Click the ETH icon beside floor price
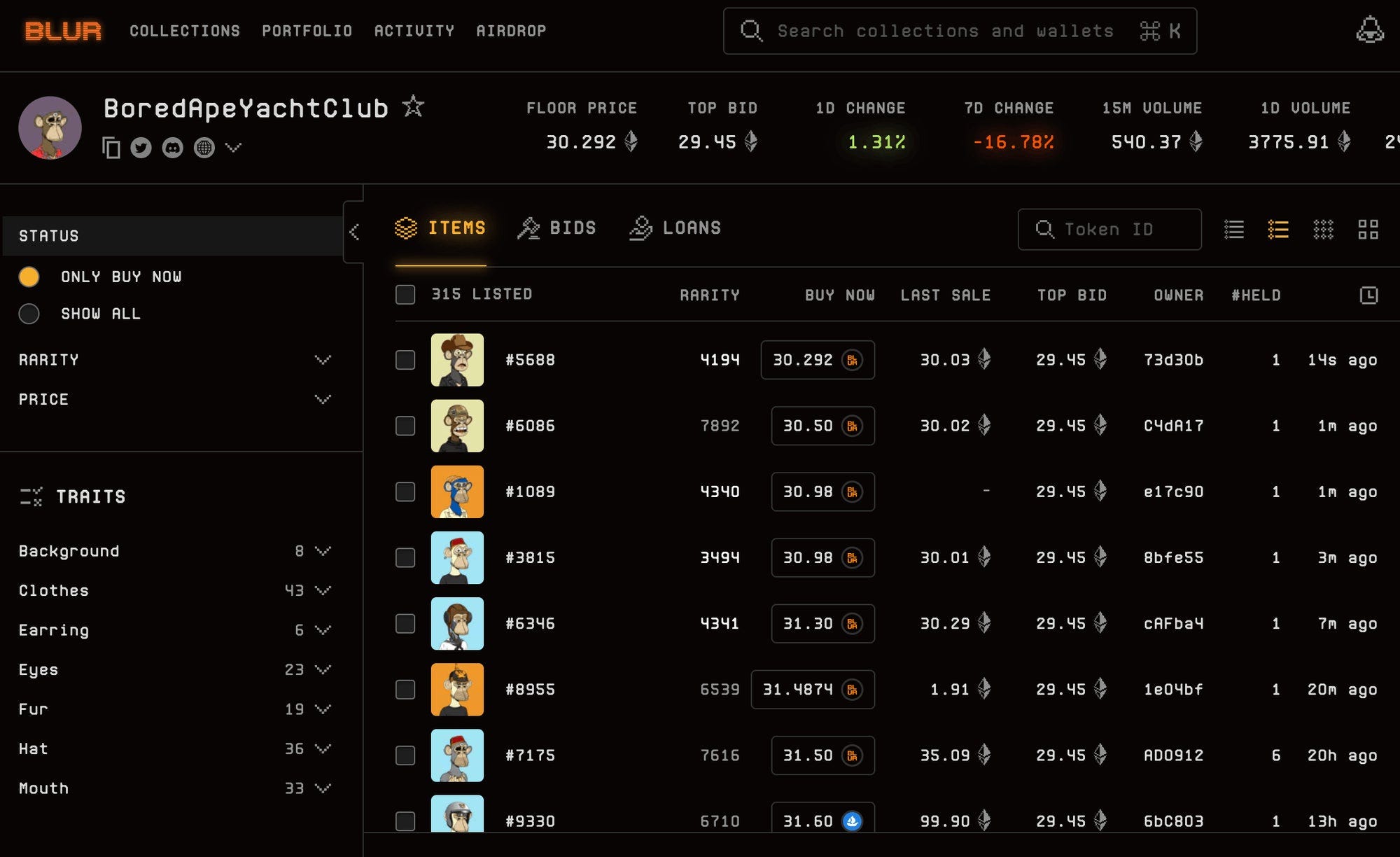The image size is (1400, 857). pyautogui.click(x=631, y=141)
